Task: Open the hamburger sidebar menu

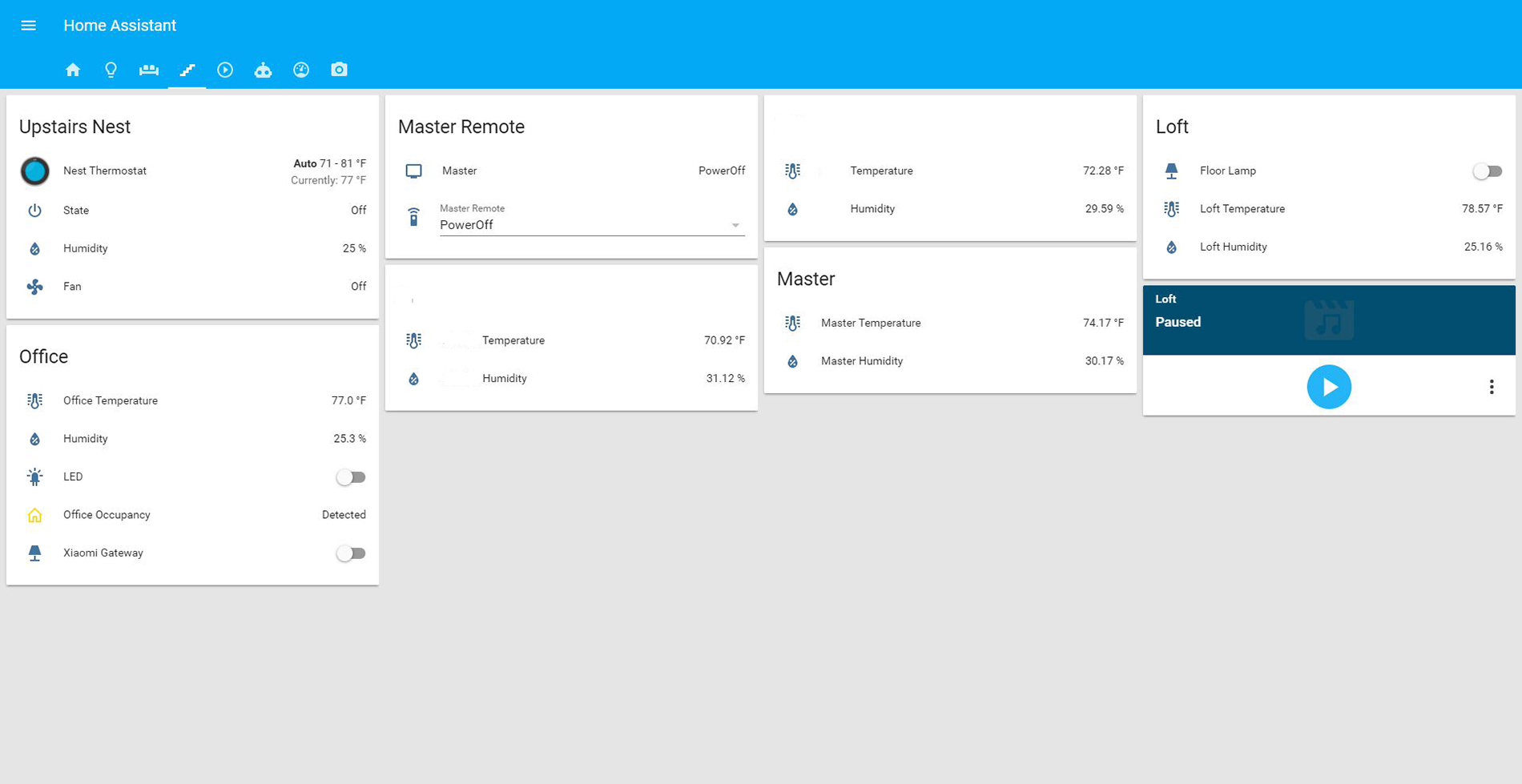Action: click(29, 26)
